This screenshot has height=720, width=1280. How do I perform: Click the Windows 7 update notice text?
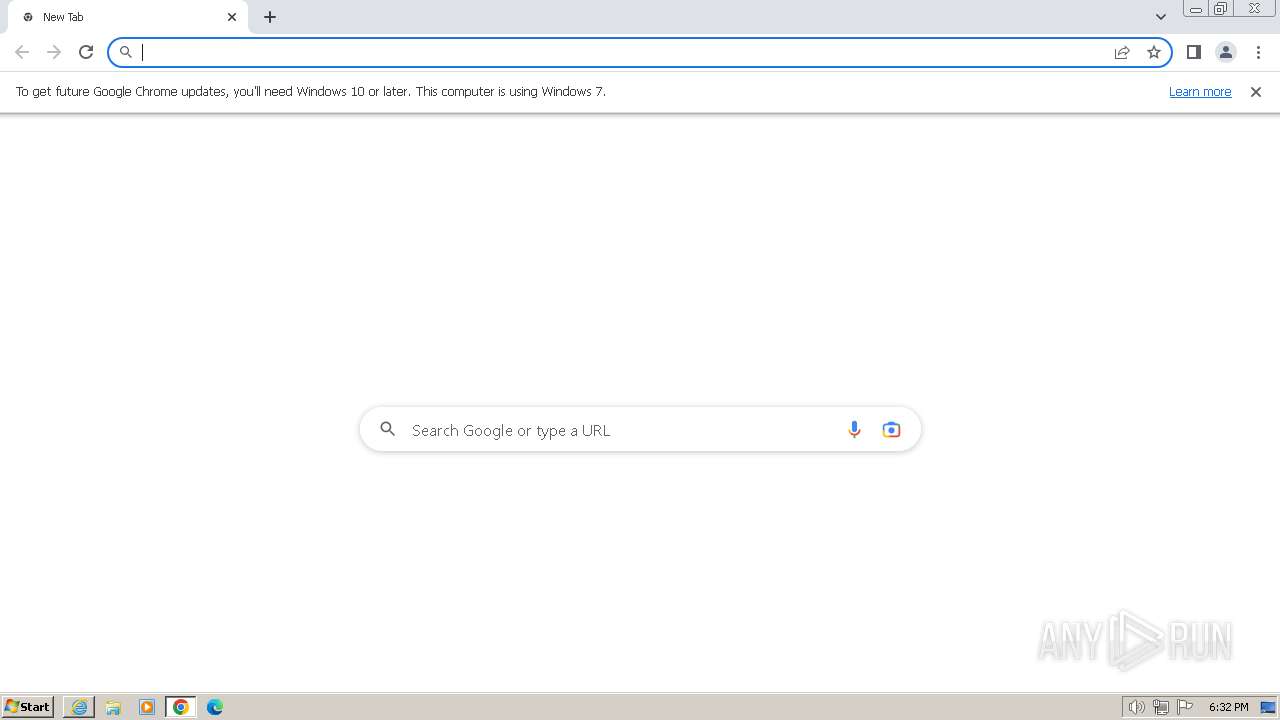pyautogui.click(x=311, y=91)
